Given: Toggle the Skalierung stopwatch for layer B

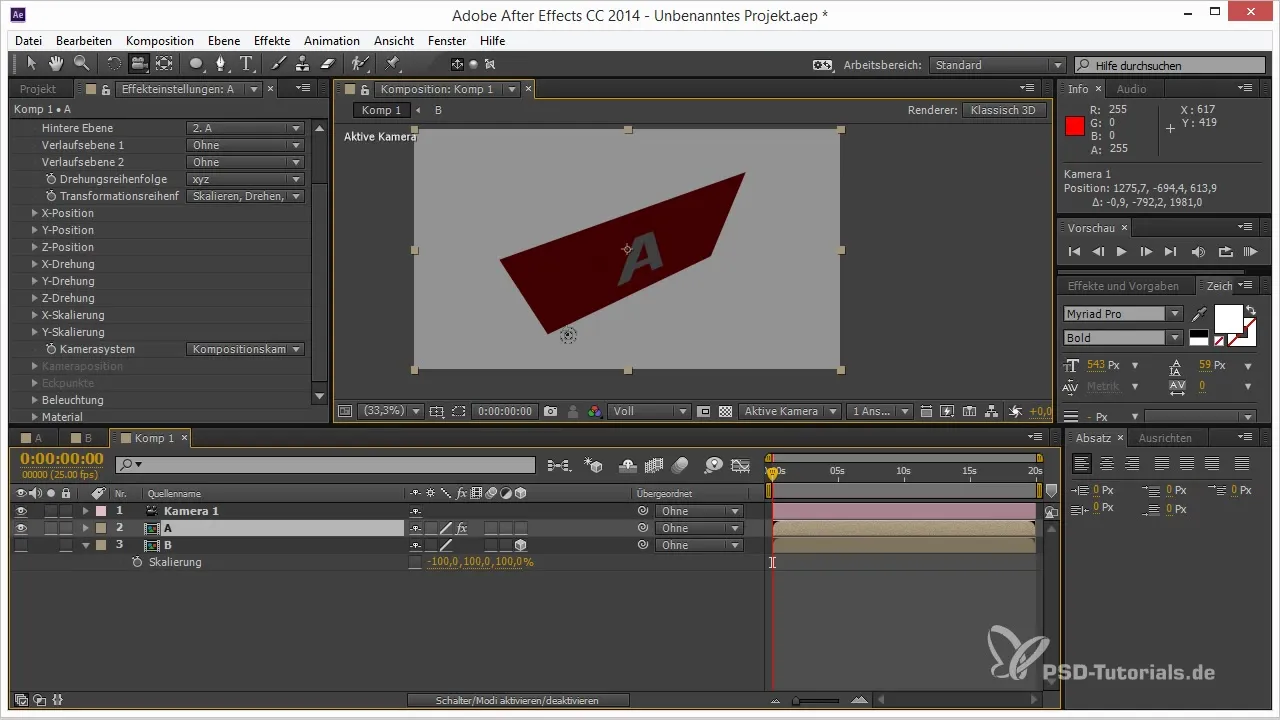Looking at the screenshot, I should (137, 562).
